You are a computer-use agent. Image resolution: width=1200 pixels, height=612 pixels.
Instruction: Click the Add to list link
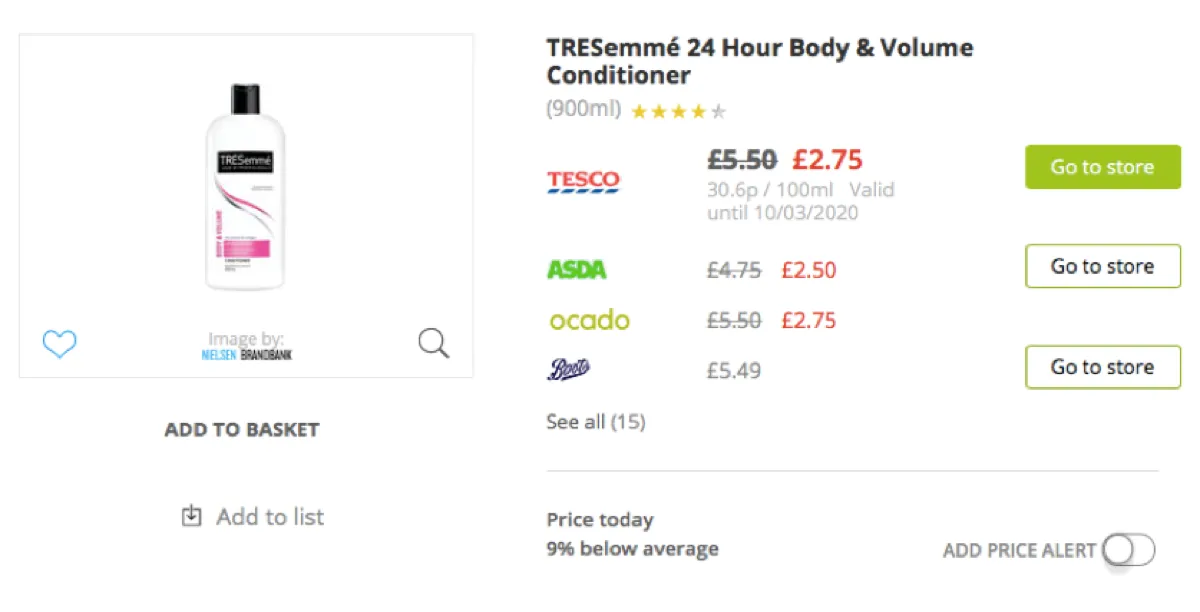pos(270,517)
